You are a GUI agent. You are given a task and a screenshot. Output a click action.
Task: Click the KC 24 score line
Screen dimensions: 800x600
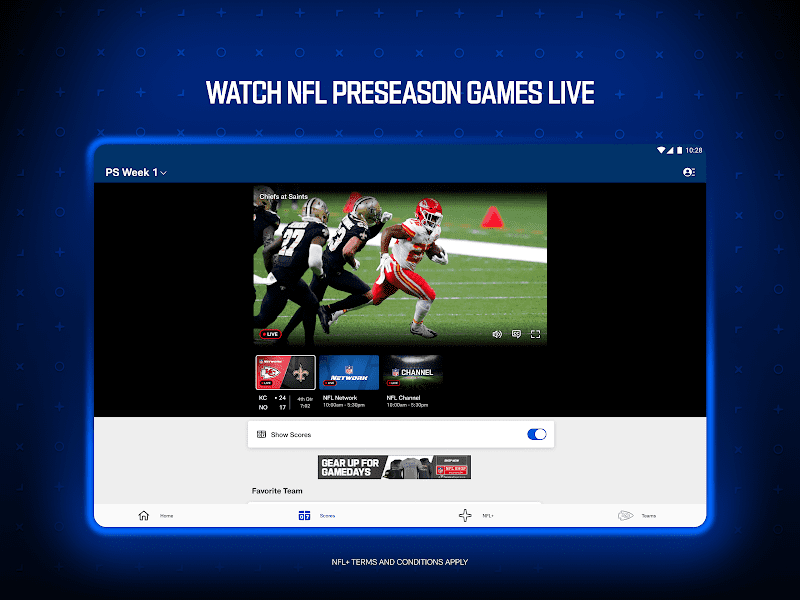click(272, 397)
